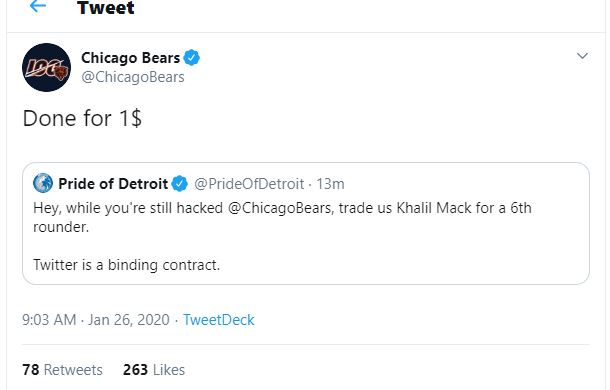Expand tweet options chevron menu
The width and height of the screenshot is (610, 390).
[582, 56]
